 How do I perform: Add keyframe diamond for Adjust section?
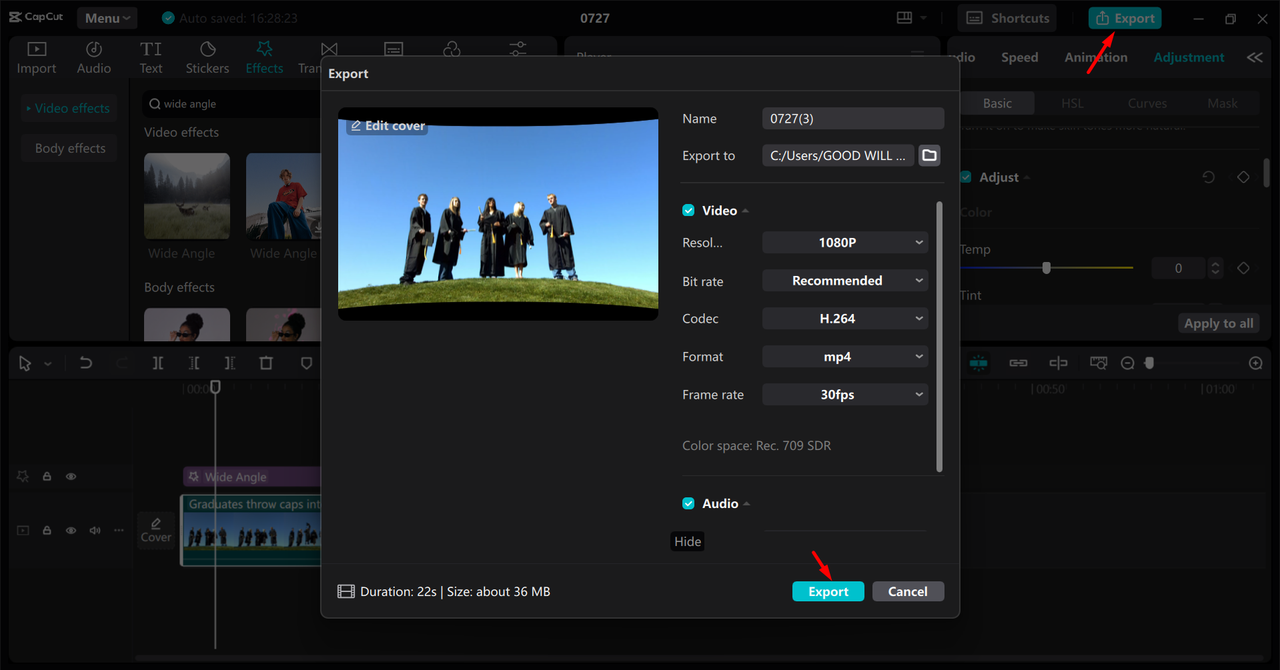(1243, 177)
